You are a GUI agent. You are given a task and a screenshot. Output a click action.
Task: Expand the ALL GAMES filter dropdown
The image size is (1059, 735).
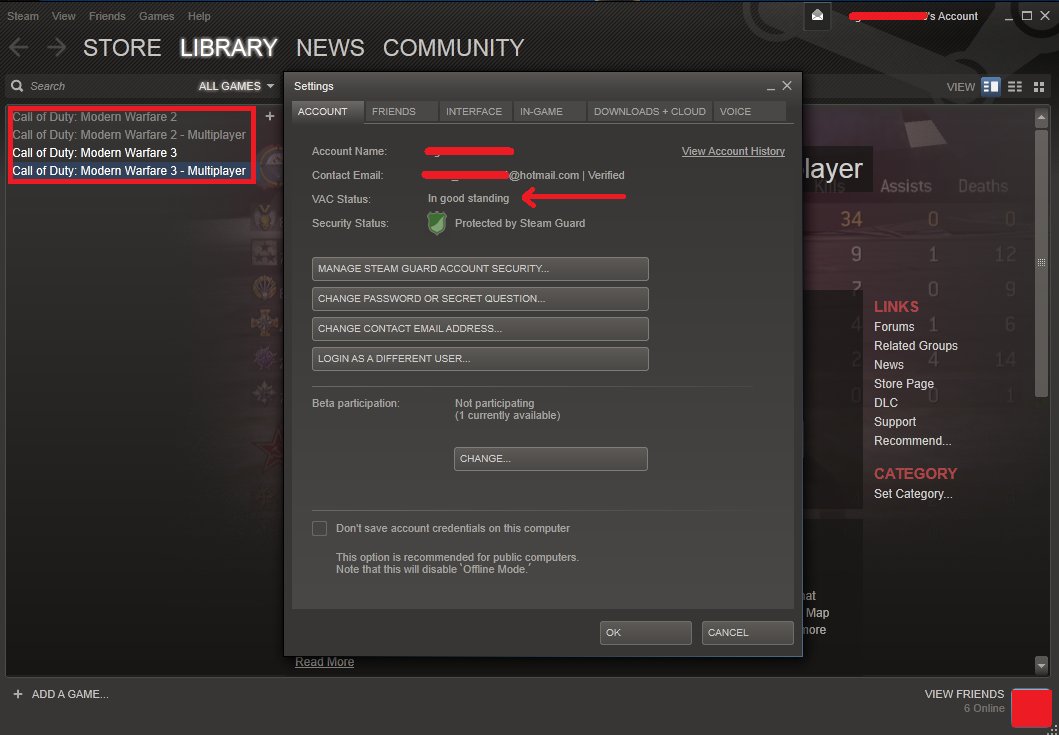pyautogui.click(x=236, y=86)
